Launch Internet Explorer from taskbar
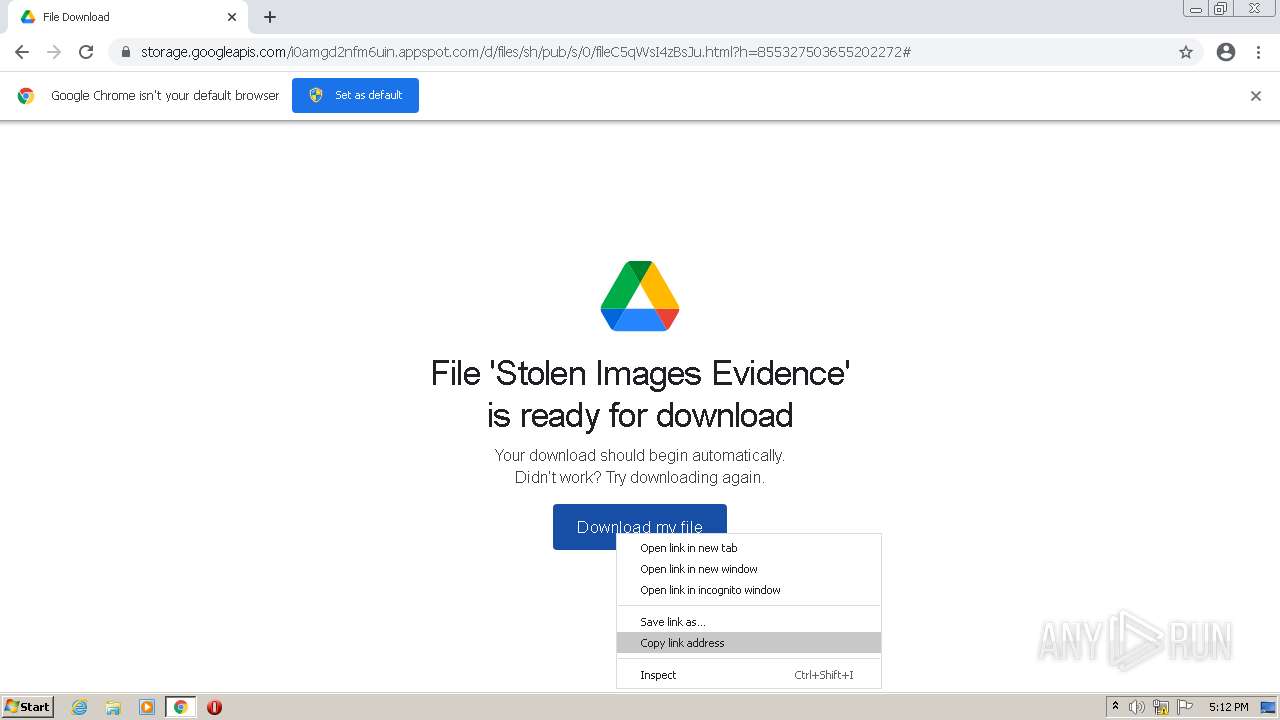This screenshot has height=720, width=1280. pos(80,707)
